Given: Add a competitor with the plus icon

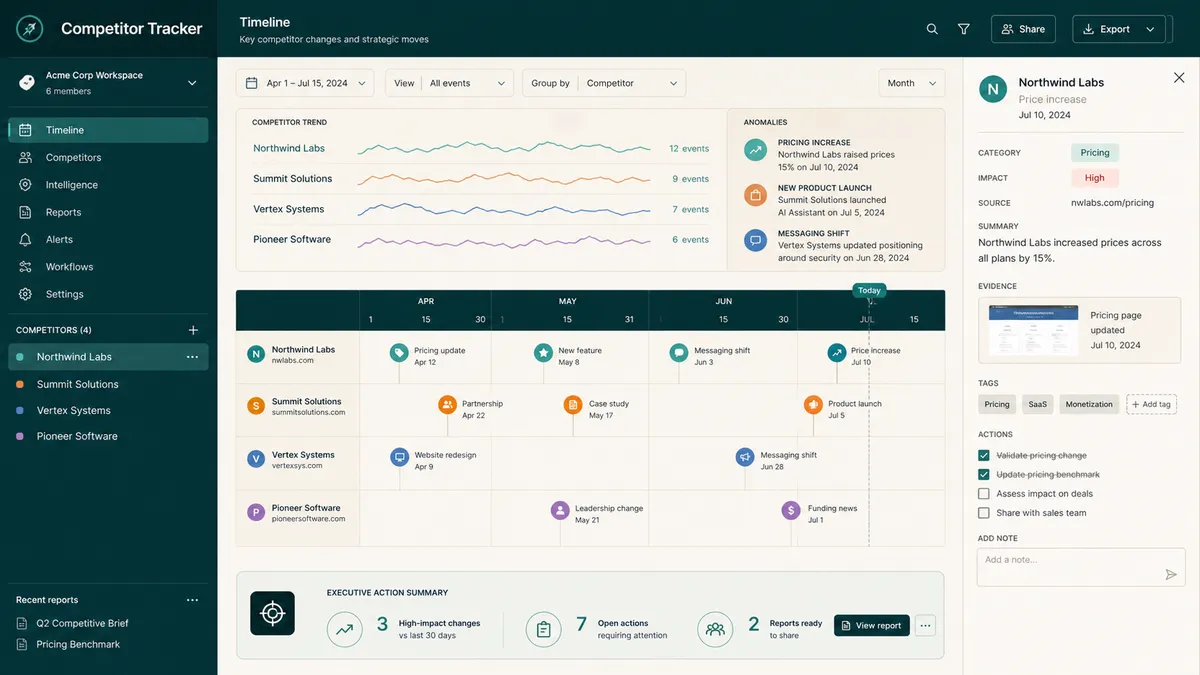Looking at the screenshot, I should point(193,330).
